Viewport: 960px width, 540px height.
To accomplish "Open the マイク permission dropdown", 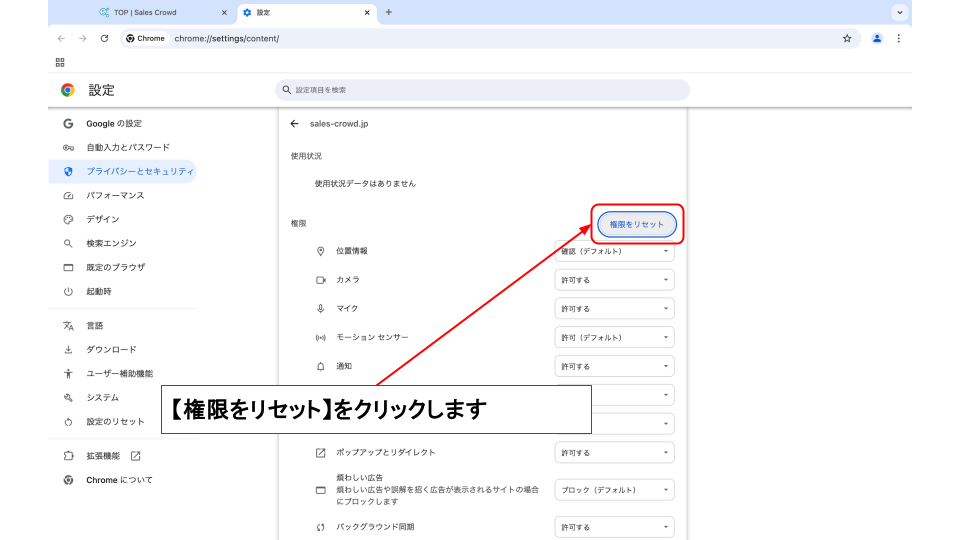I will coord(614,309).
